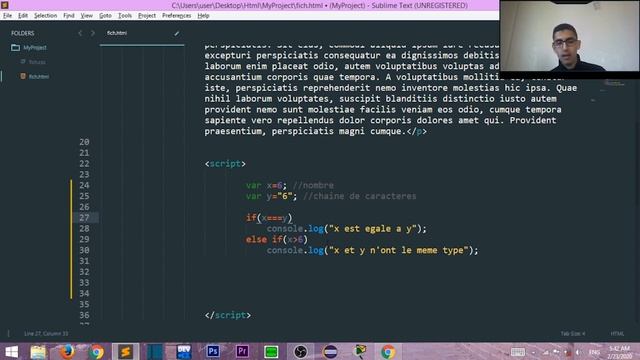The width and height of the screenshot is (640, 360).
Task: Place cursor on closing script tag
Action: [228, 315]
